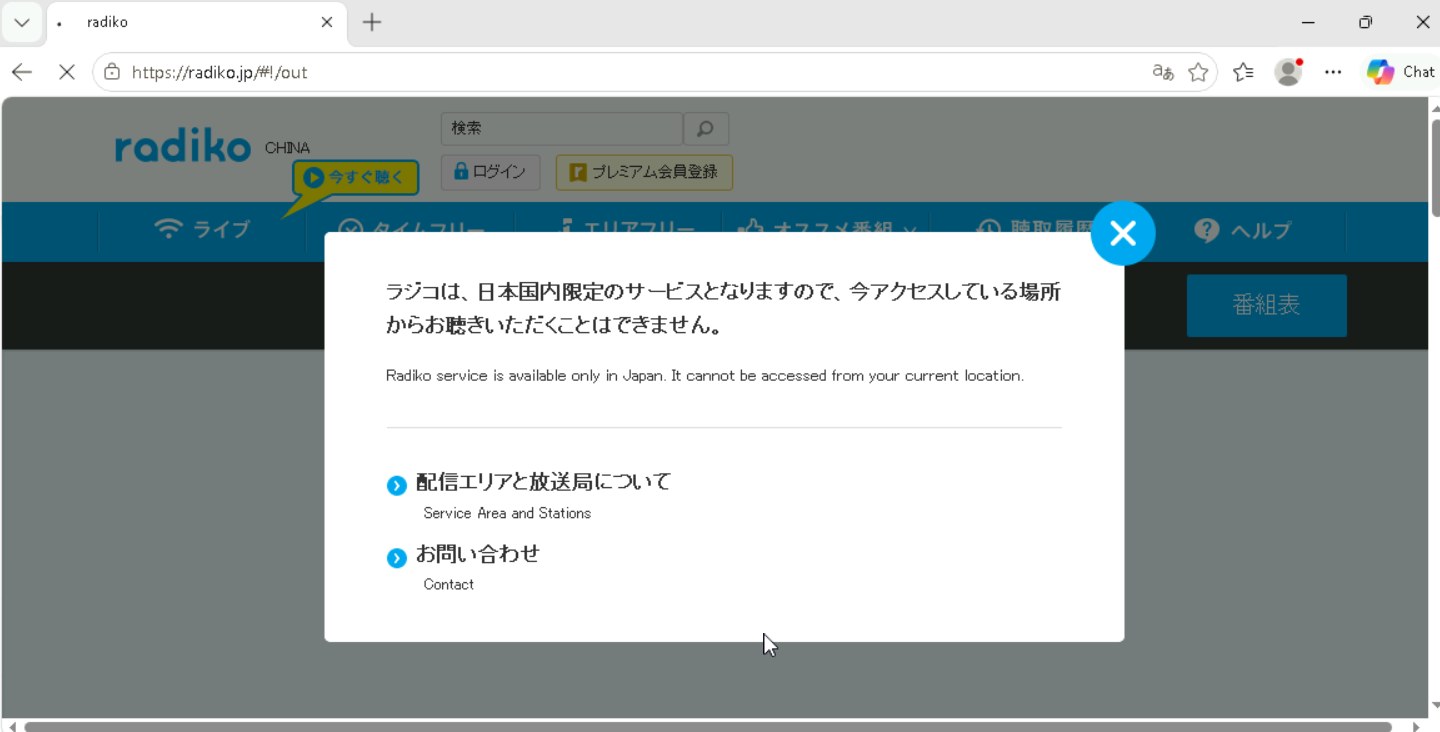Open the ヘルプ tab
Viewport: 1440px width, 732px height.
pos(1243,231)
